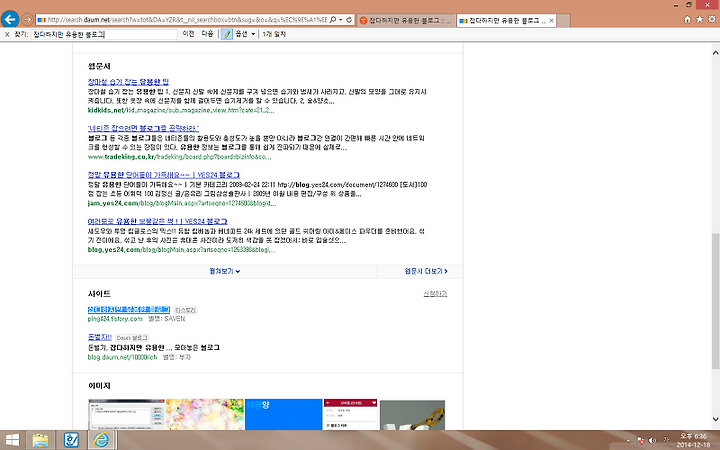Open Favorites with the star icon
Viewport: 720px width, 450px height.
coord(699,19)
